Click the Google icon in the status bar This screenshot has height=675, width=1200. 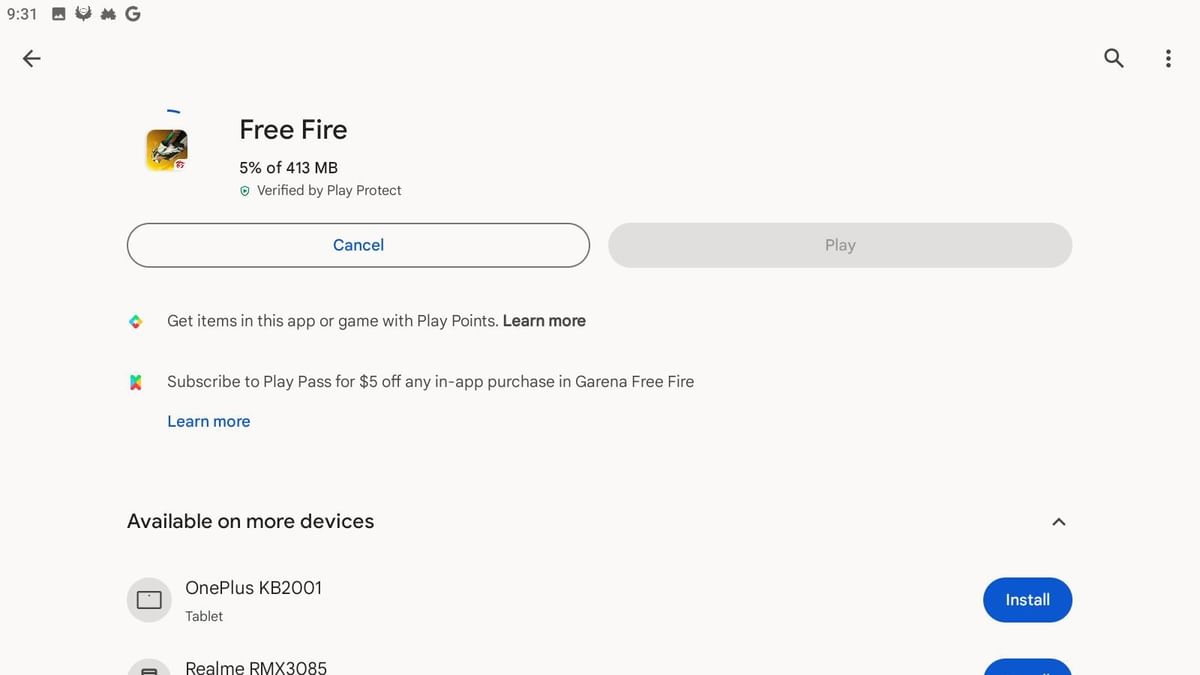pos(133,13)
